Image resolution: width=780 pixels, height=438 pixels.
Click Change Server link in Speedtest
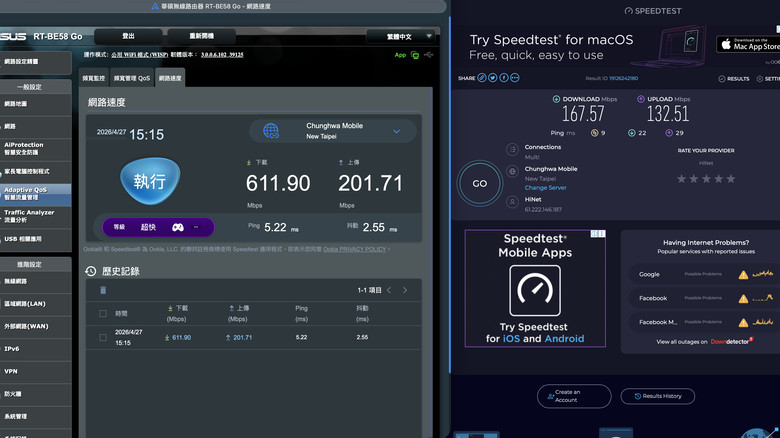tap(545, 188)
